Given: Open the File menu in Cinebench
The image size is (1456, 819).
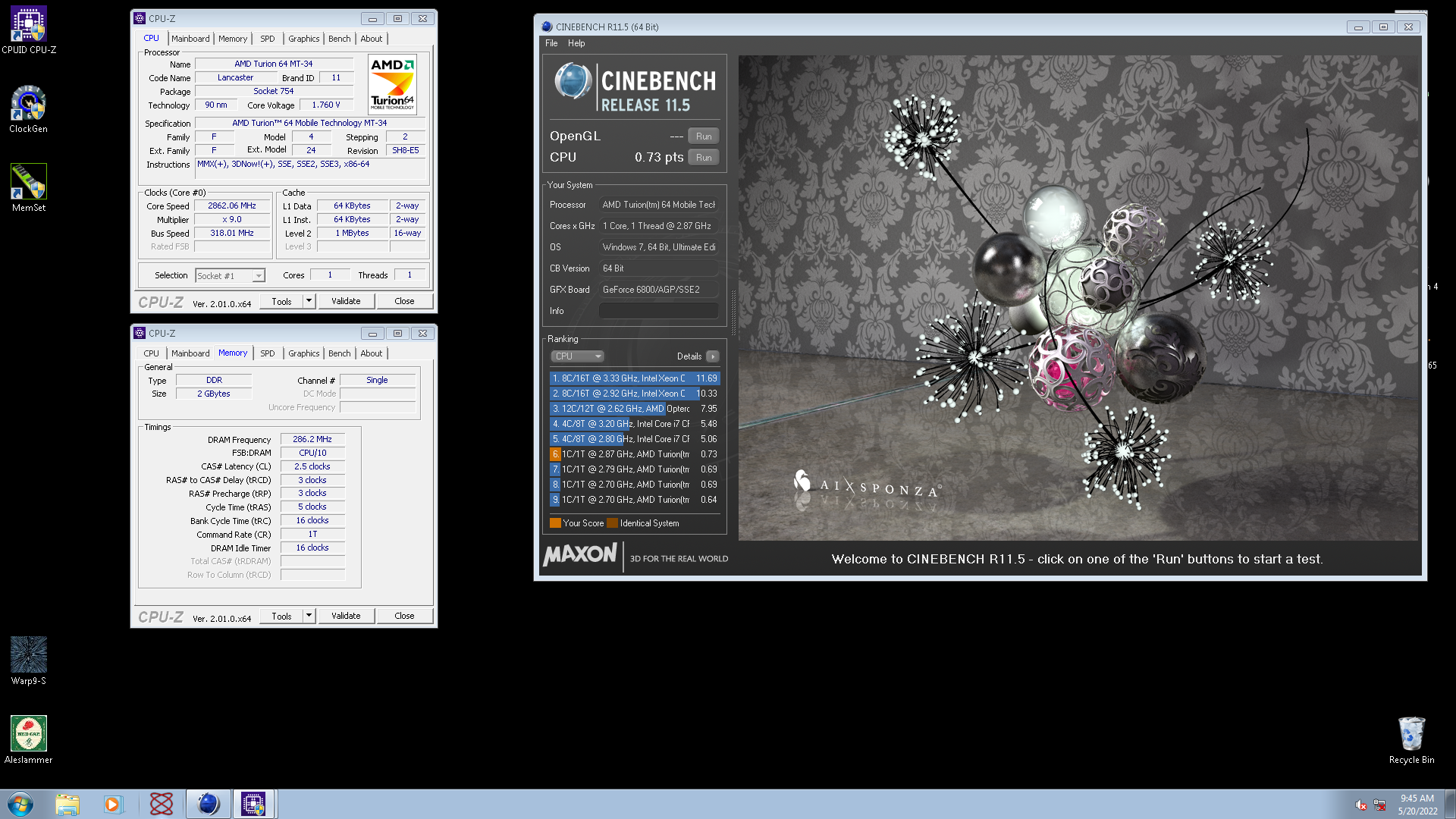Looking at the screenshot, I should tap(551, 43).
